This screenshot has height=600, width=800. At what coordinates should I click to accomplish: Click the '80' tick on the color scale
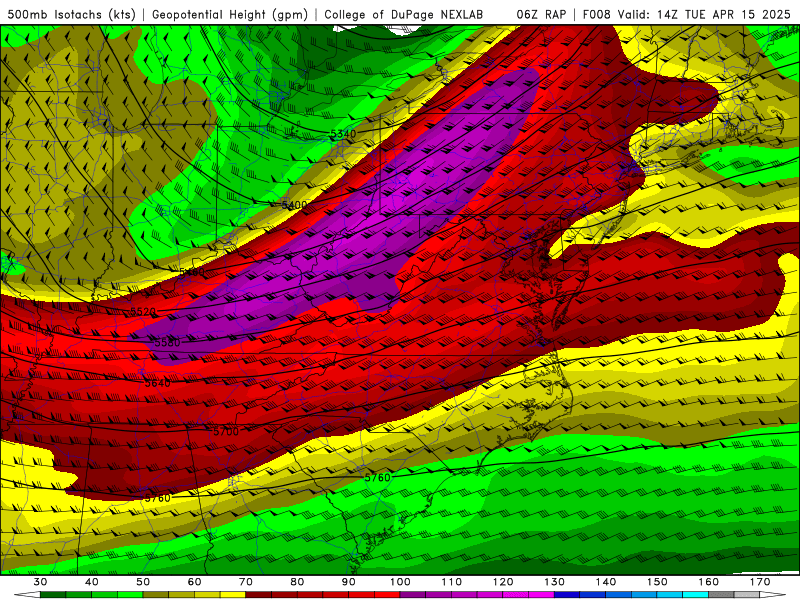tap(297, 582)
